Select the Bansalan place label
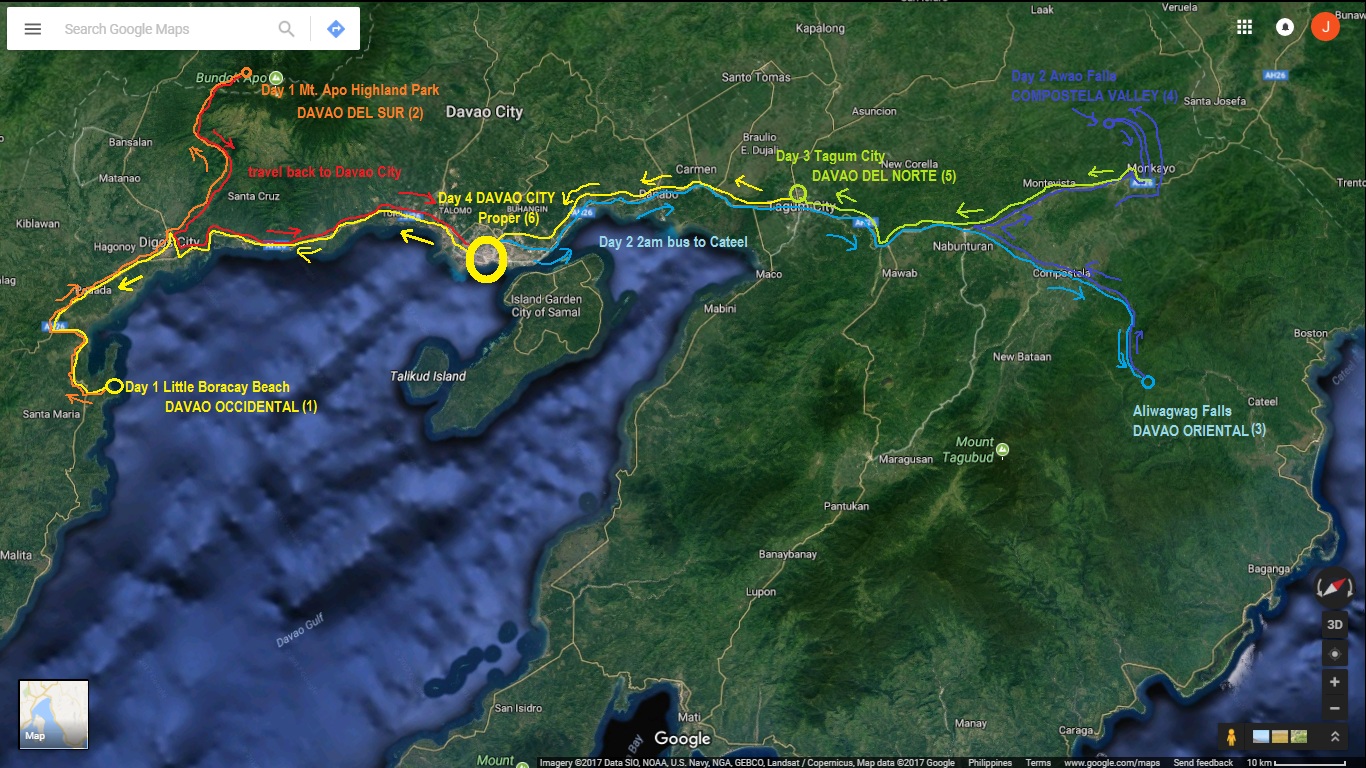 click(130, 142)
